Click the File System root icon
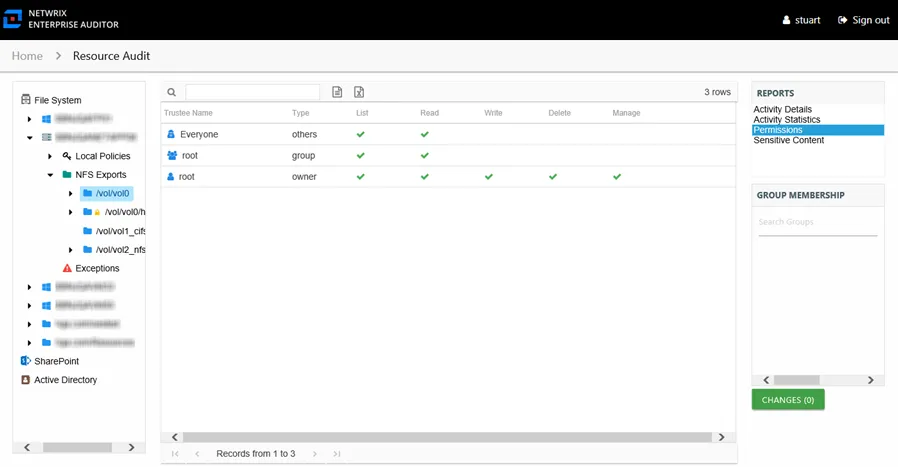Screen dimensions: 898x467 point(26,100)
